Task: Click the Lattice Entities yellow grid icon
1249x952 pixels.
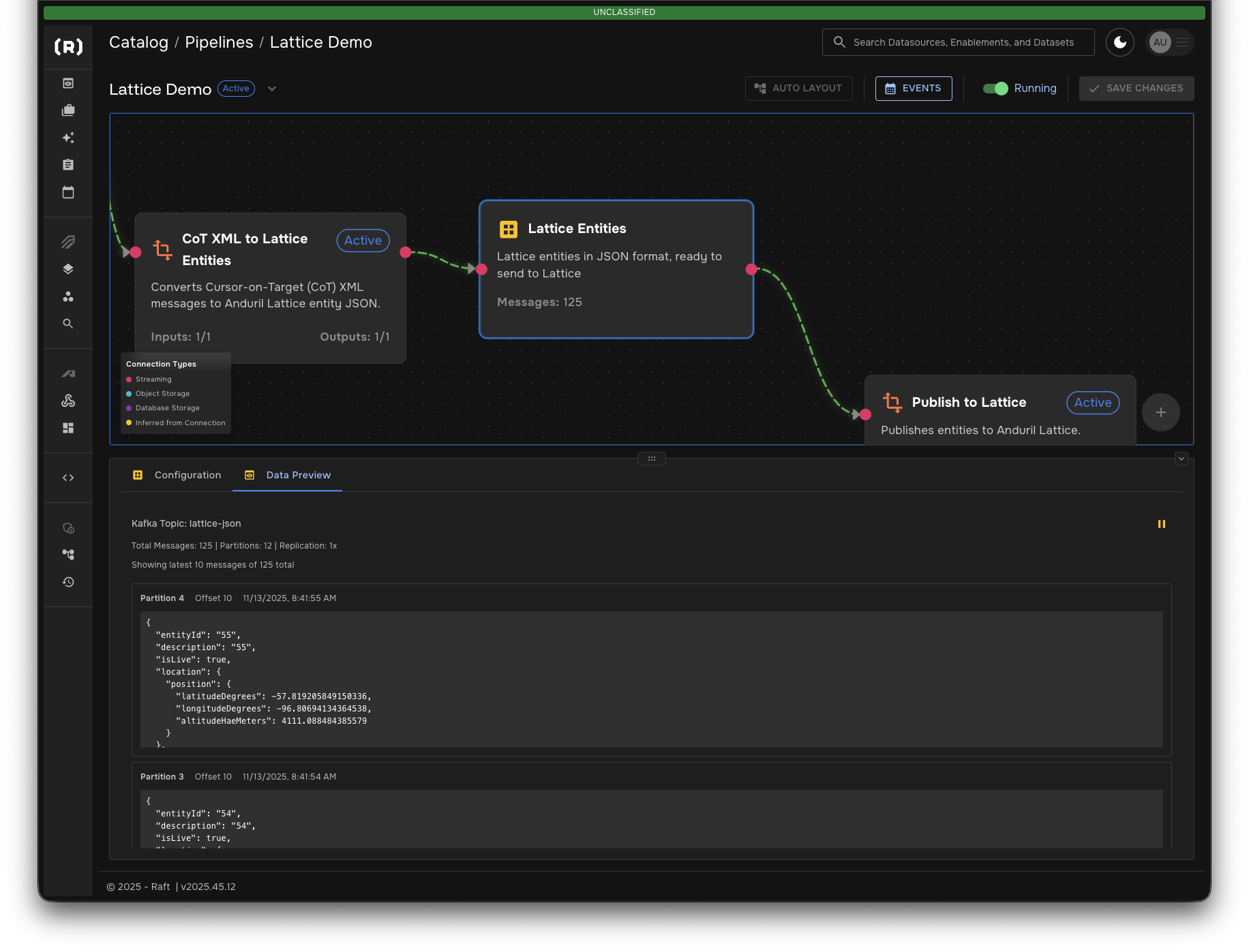Action: (509, 229)
